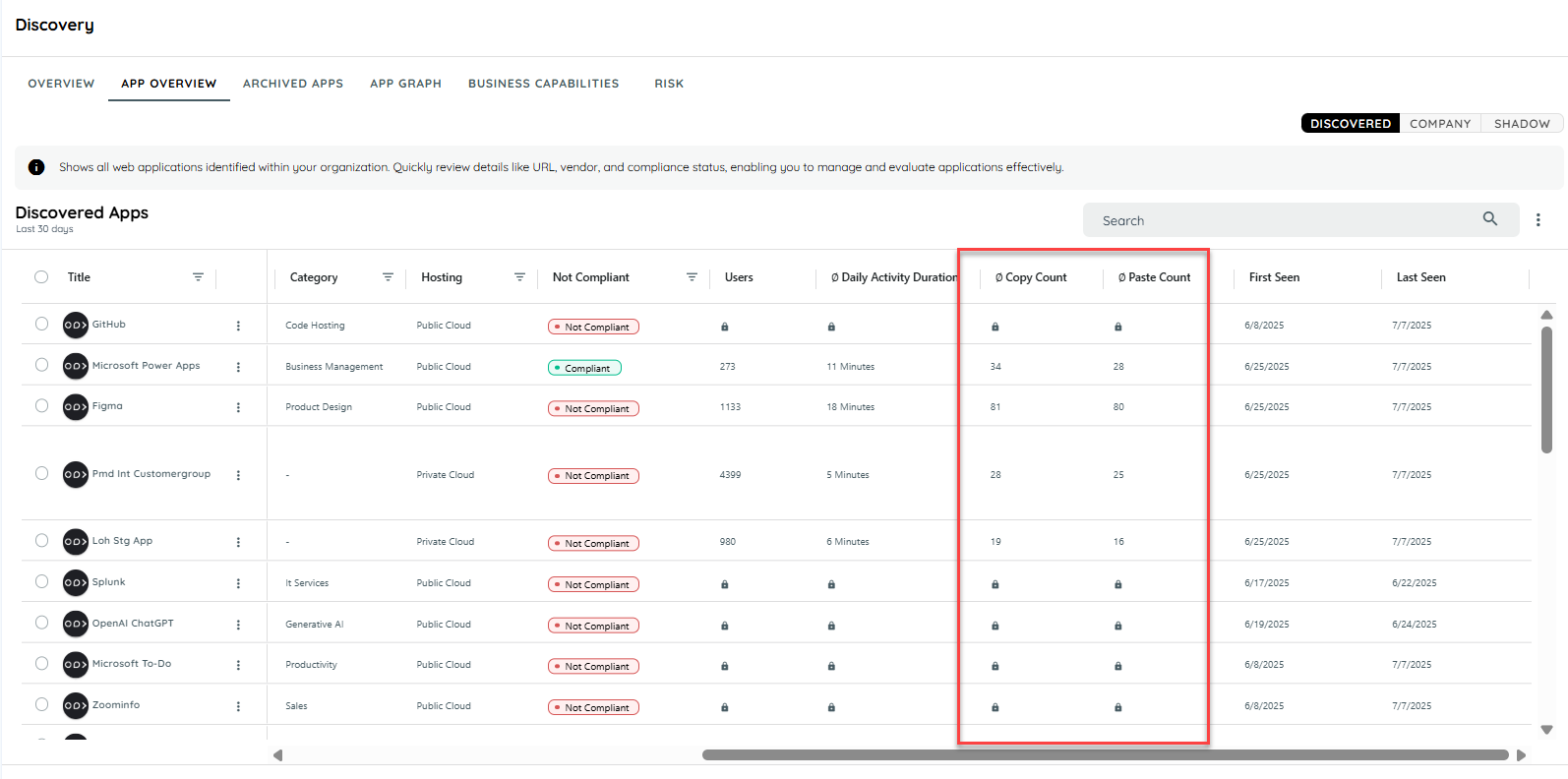Click the vertical scrollbar's down arrow
The image size is (1568, 779).
pos(1546,730)
